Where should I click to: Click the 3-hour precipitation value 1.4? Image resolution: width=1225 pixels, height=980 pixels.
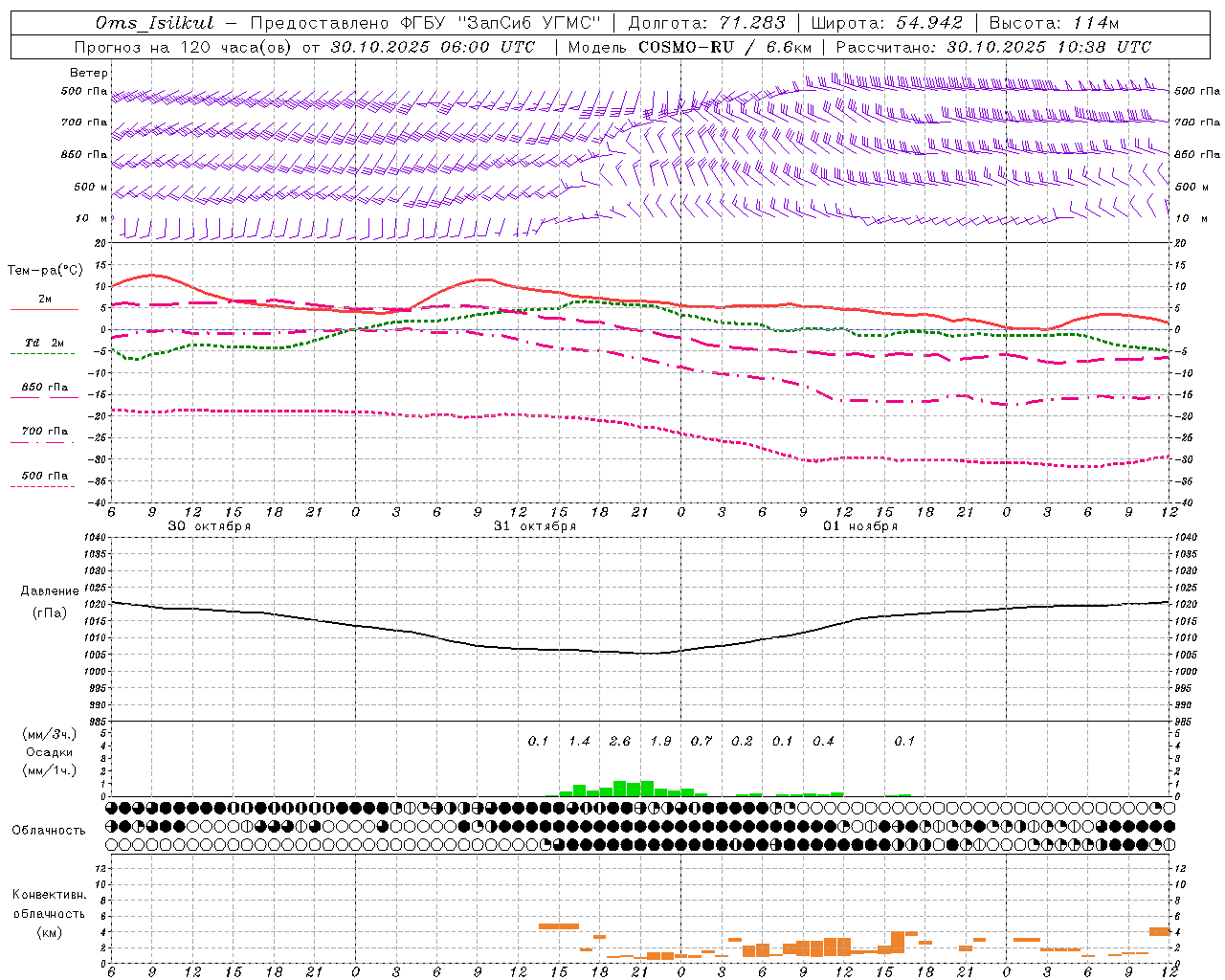pos(579,741)
